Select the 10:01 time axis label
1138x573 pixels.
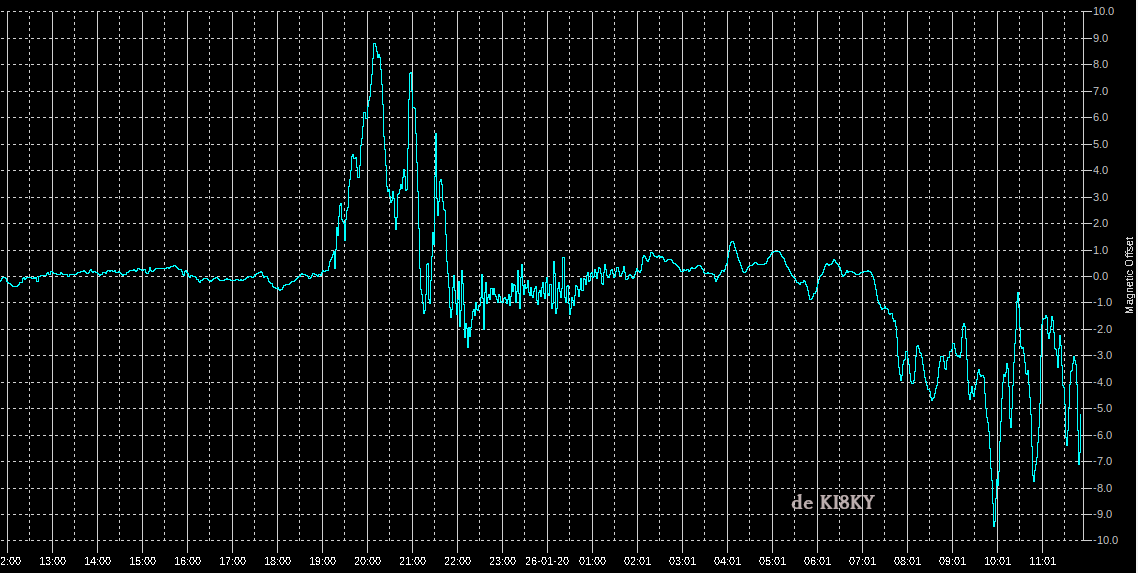pos(997,561)
